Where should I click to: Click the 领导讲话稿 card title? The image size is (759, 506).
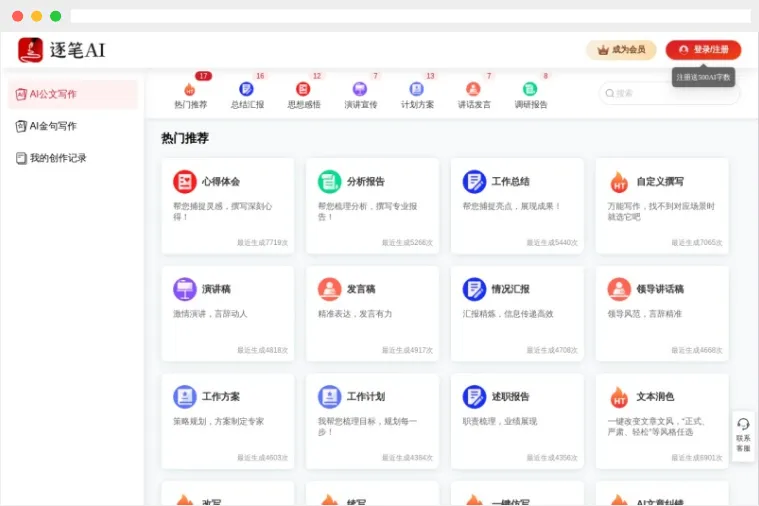tap(660, 289)
